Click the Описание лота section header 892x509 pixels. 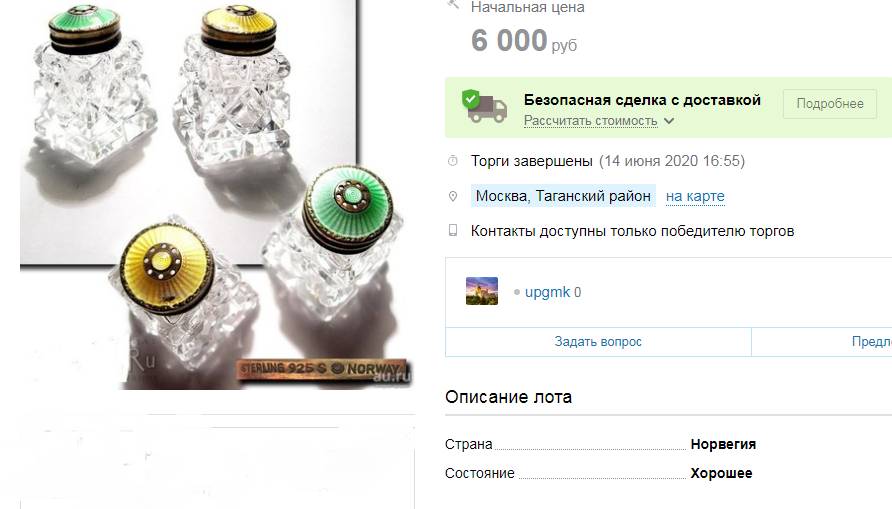[509, 397]
